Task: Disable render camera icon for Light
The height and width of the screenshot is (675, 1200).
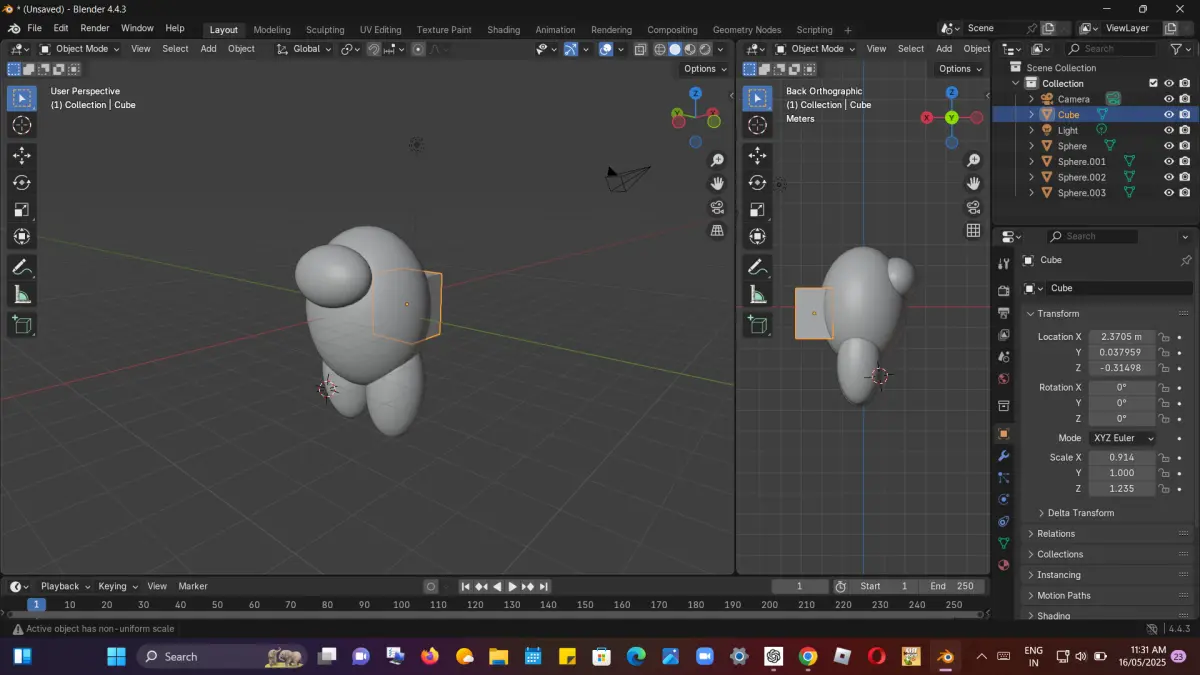Action: (x=1185, y=130)
